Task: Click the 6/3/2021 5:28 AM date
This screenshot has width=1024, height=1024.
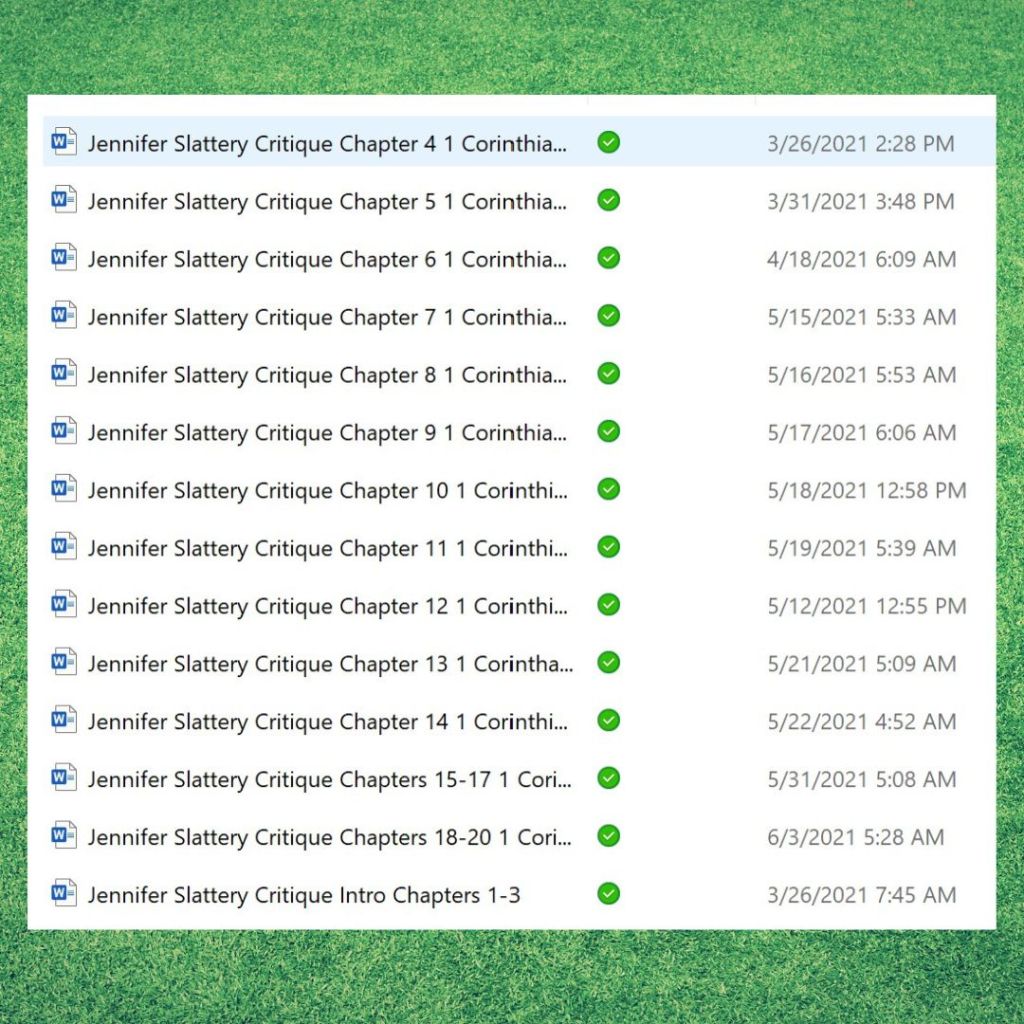Action: (855, 837)
